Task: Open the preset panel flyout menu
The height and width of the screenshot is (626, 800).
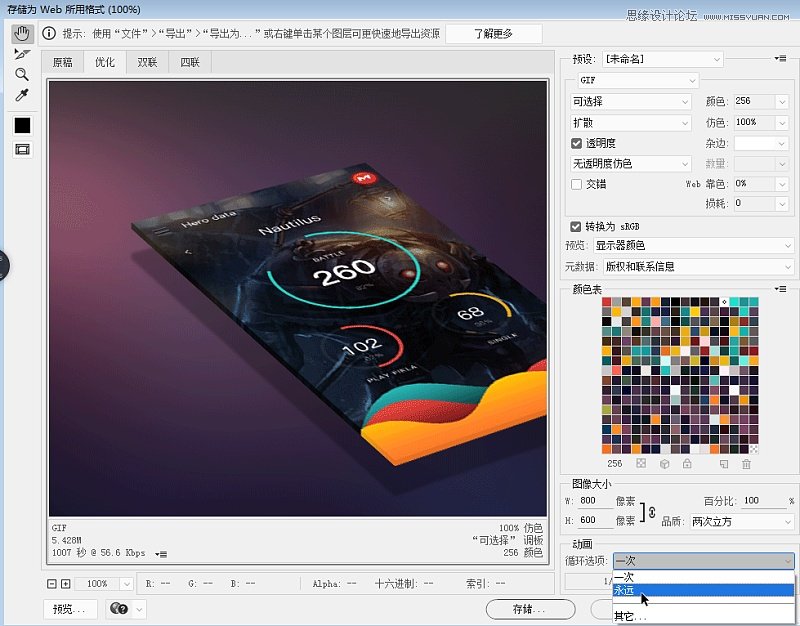Action: pyautogui.click(x=780, y=59)
